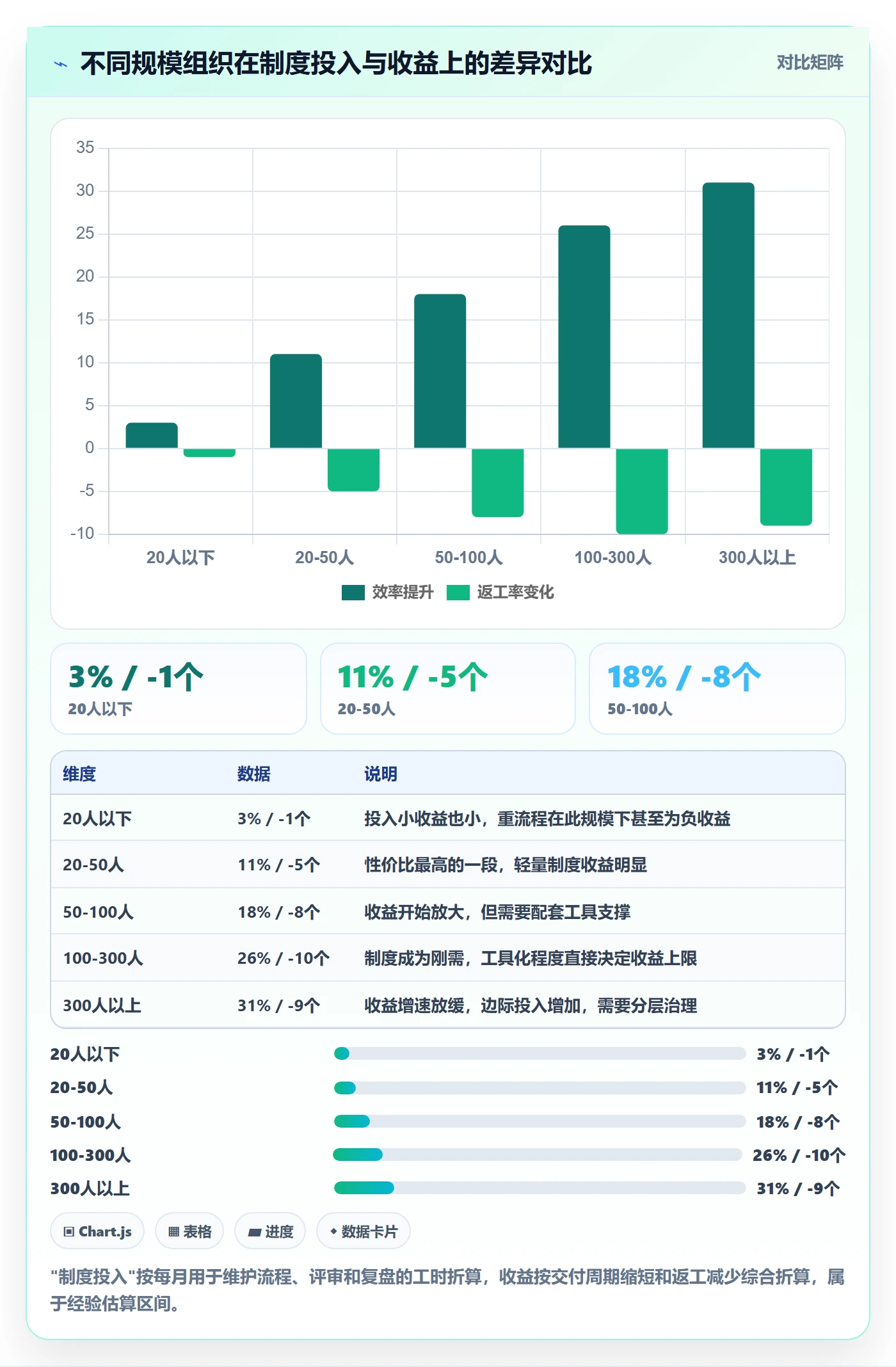Viewport: 896px width, 1367px height.
Task: Select the 数据卡片 tag chip
Action: [364, 1231]
